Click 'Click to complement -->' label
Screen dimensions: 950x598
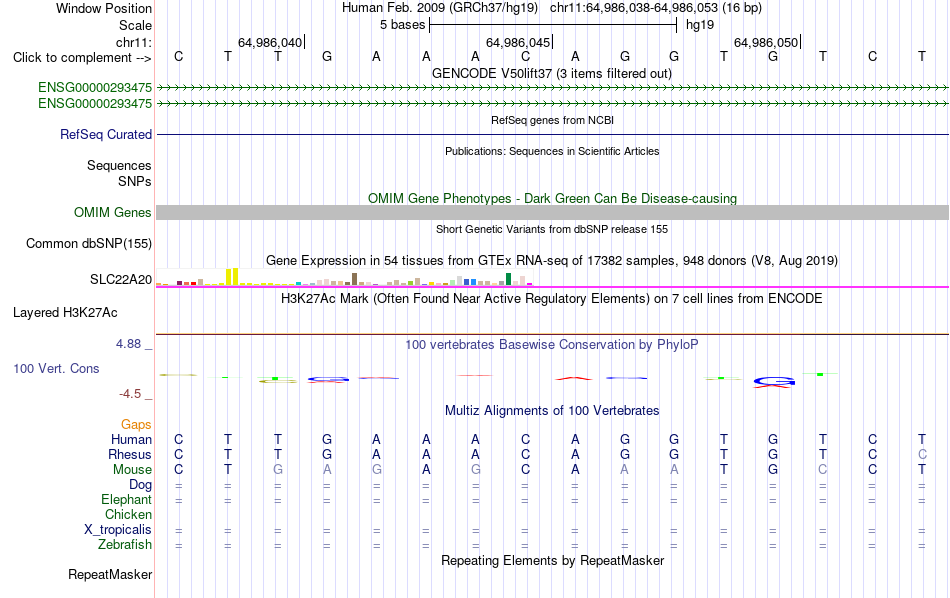pos(82,58)
